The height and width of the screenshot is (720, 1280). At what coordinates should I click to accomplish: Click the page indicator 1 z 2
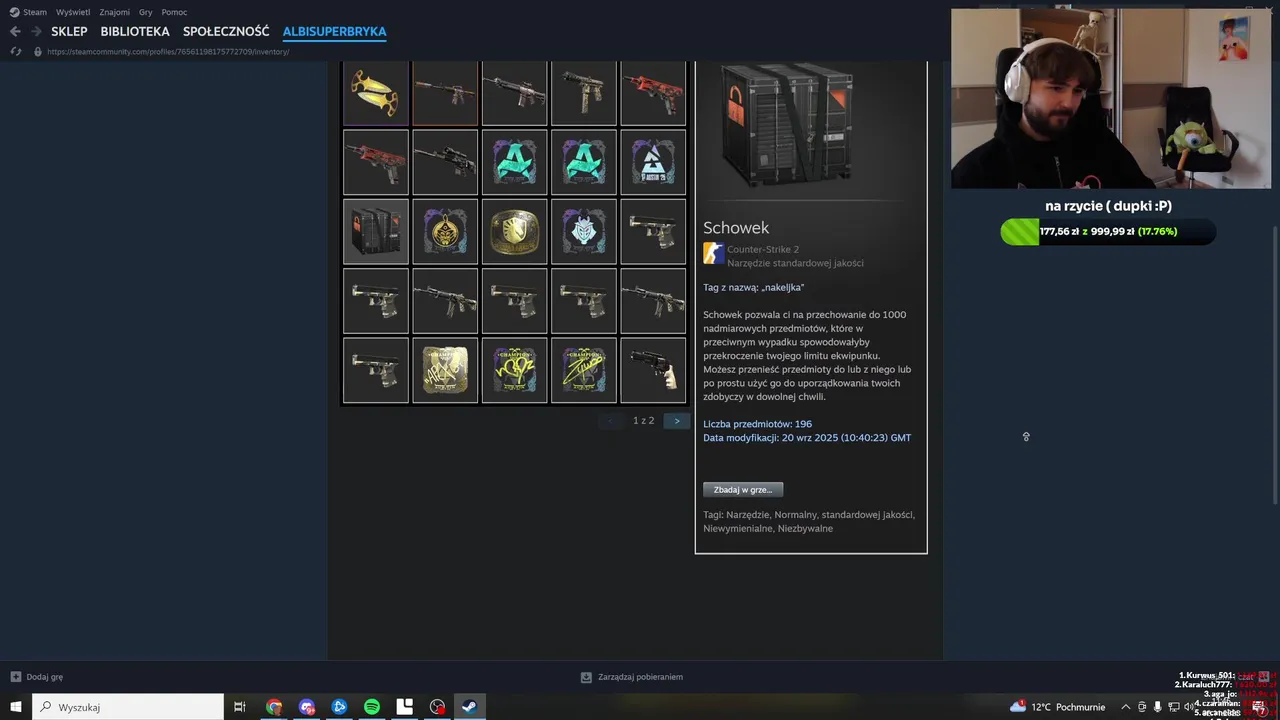coord(643,421)
